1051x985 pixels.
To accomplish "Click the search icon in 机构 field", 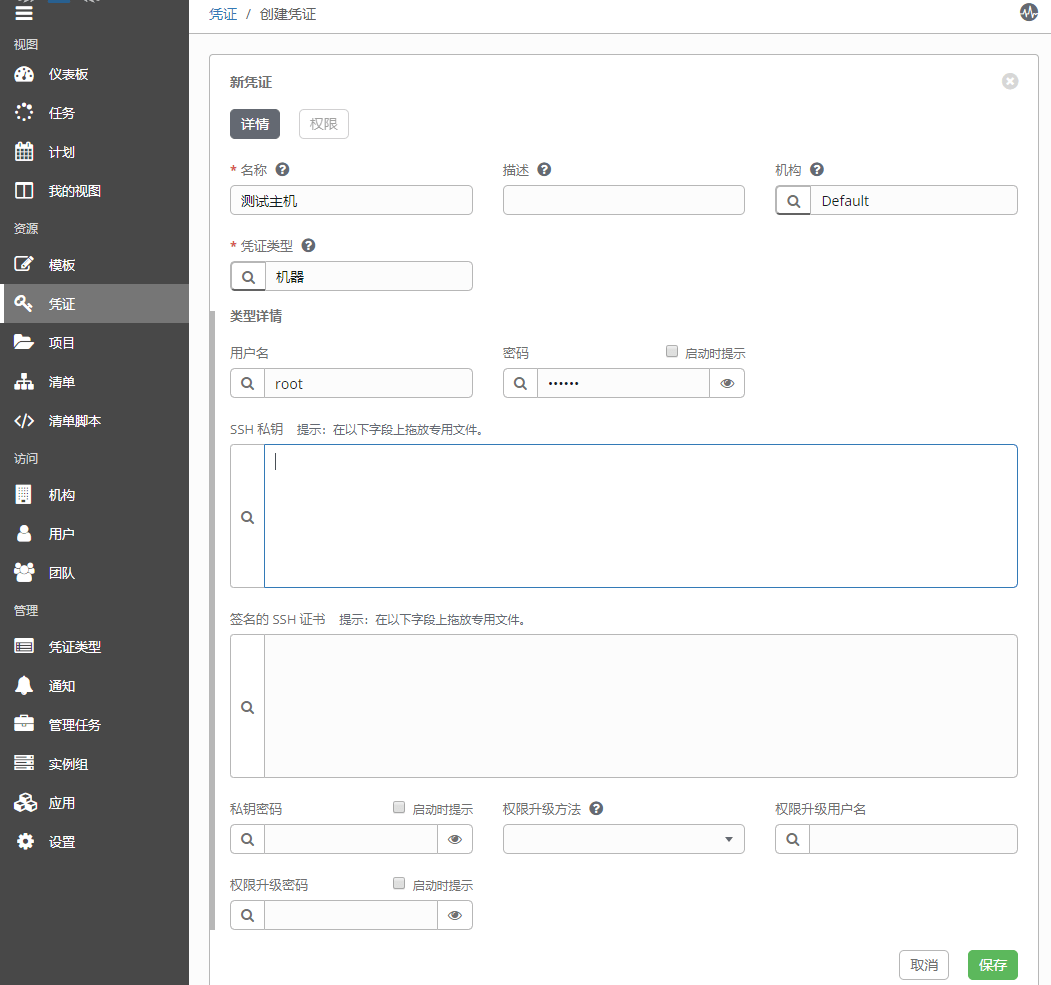I will click(793, 201).
